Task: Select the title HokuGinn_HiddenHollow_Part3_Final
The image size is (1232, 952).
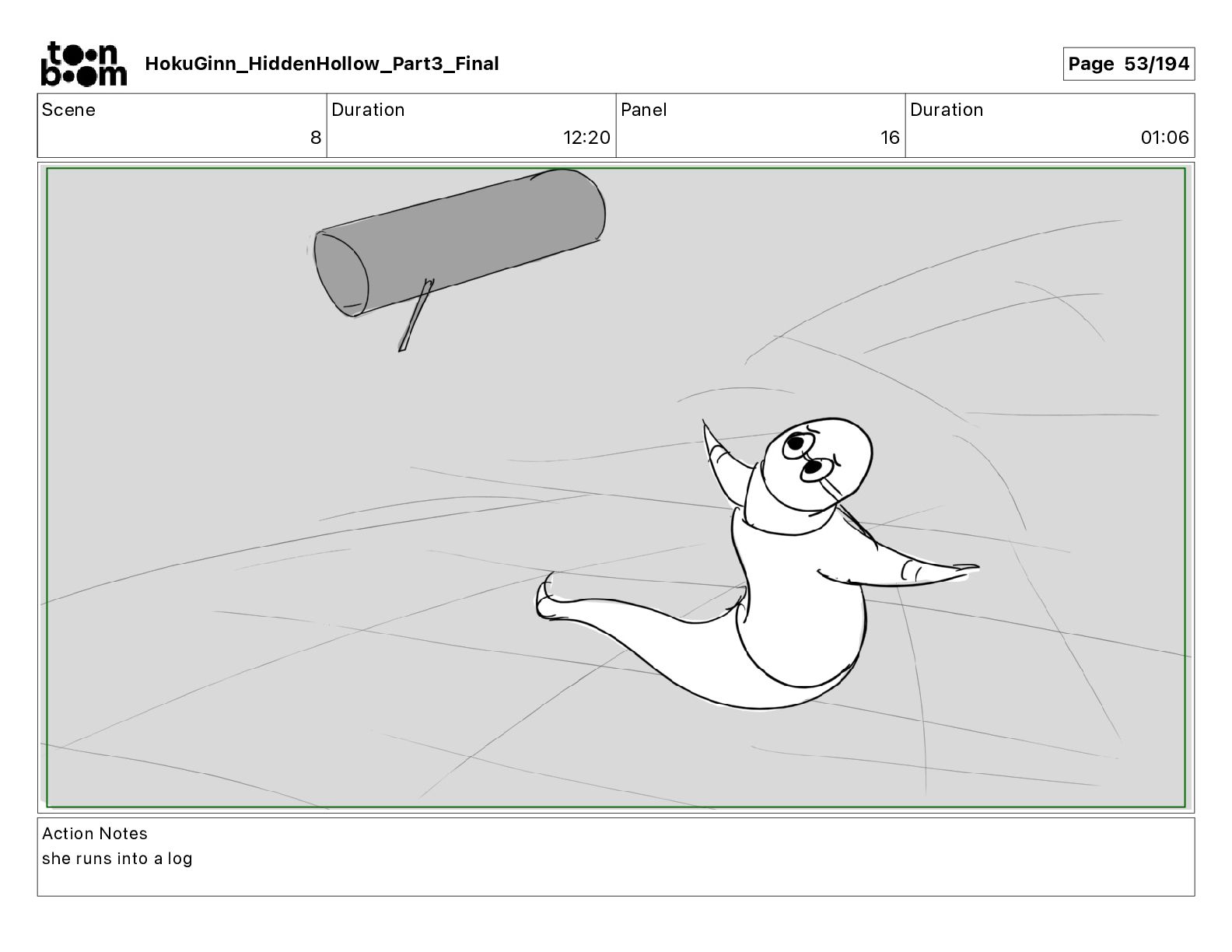Action: coord(322,64)
